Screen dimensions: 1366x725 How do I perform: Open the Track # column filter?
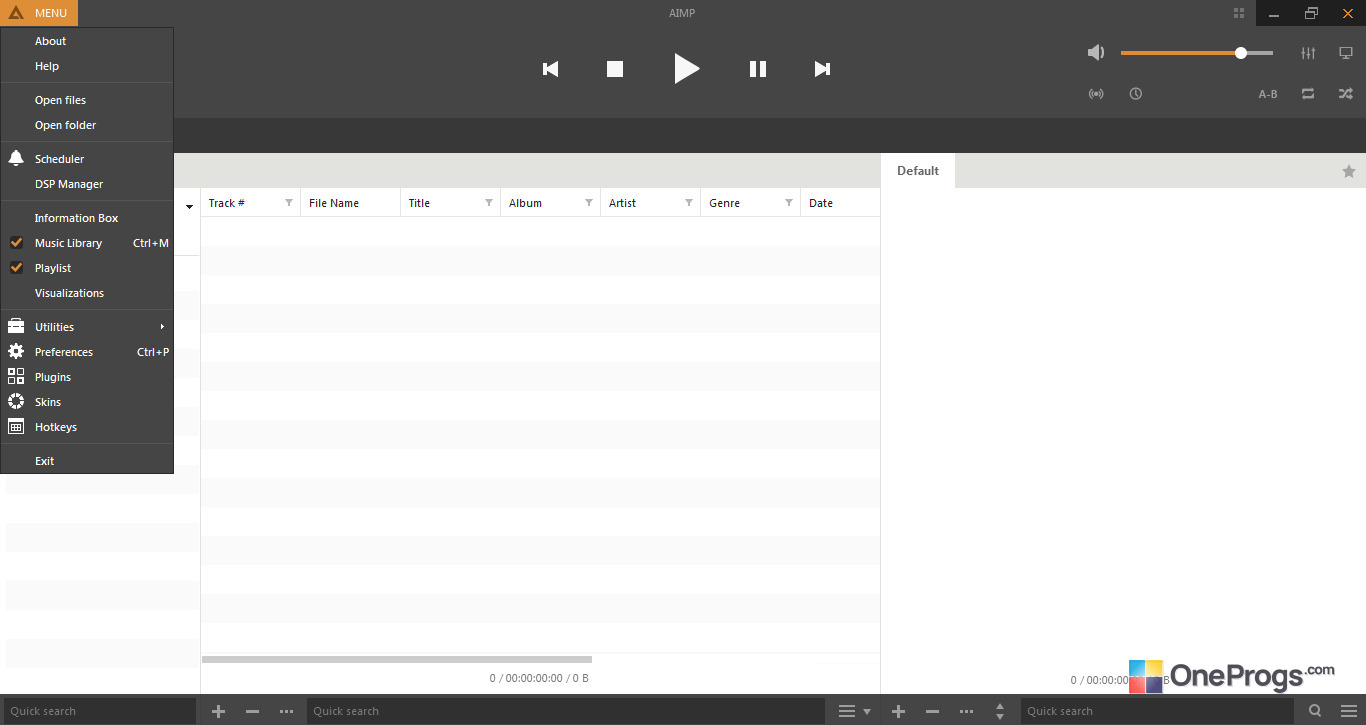[x=289, y=203]
